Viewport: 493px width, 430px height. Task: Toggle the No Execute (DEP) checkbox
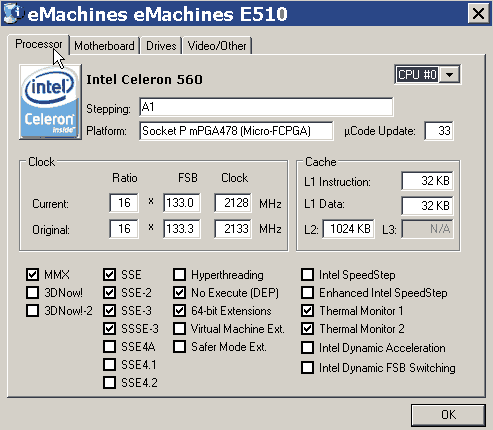(x=179, y=293)
